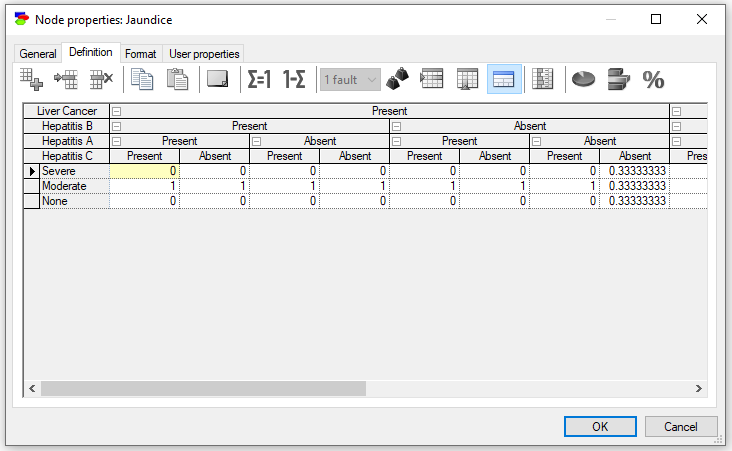Copy the selected table cells
This screenshot has width=732, height=451.
point(142,79)
